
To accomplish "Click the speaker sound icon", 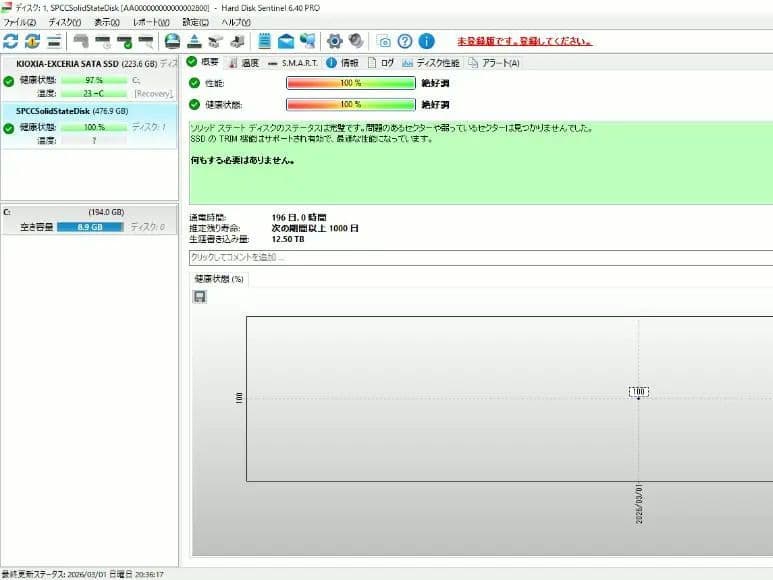I will [356, 41].
